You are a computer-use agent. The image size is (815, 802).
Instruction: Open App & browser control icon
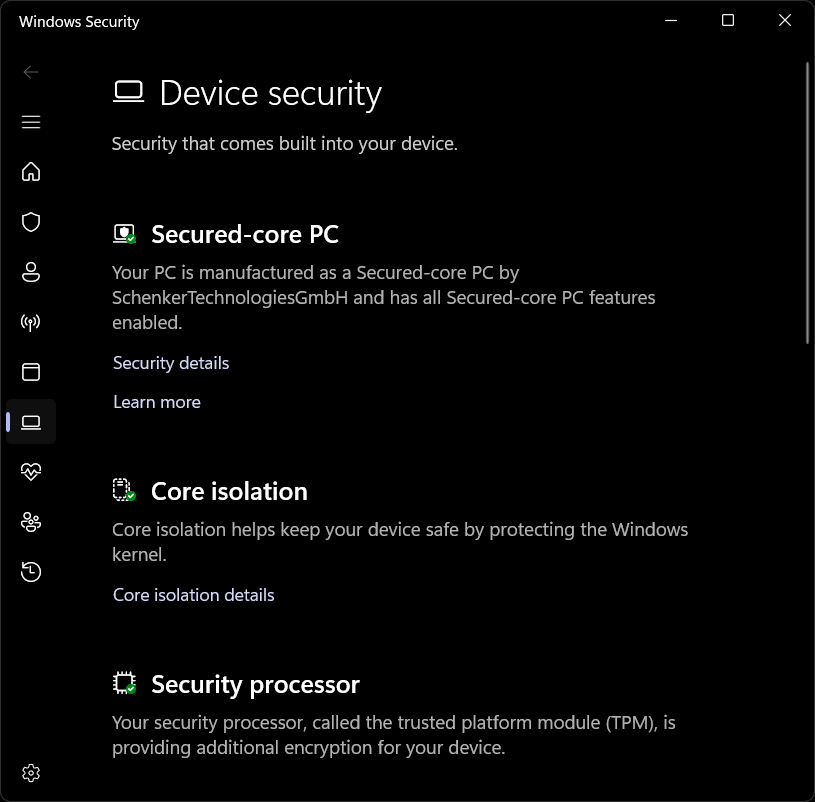(30, 372)
